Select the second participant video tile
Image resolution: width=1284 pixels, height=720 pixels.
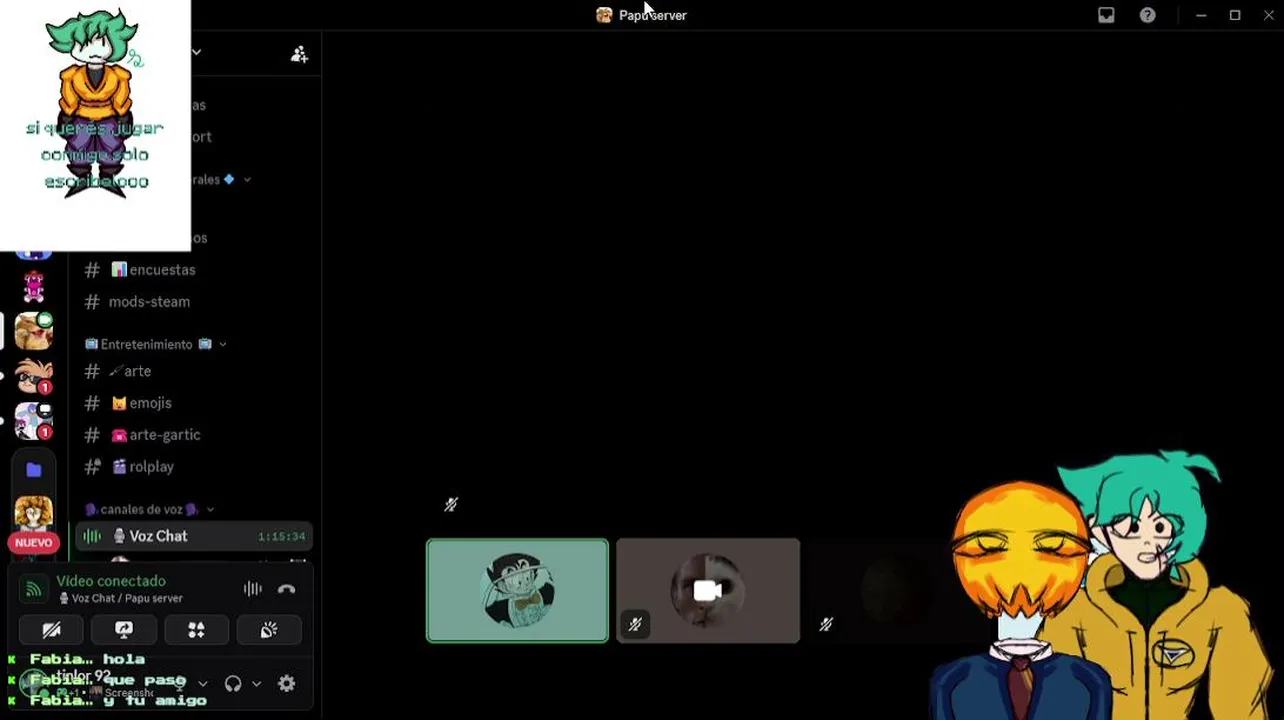pos(708,591)
